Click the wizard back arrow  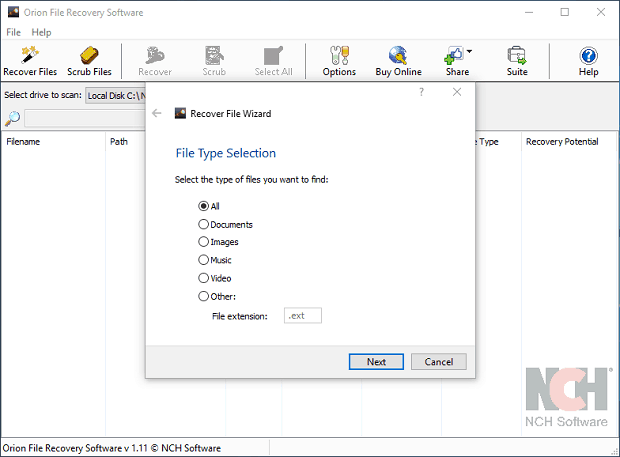(x=157, y=113)
